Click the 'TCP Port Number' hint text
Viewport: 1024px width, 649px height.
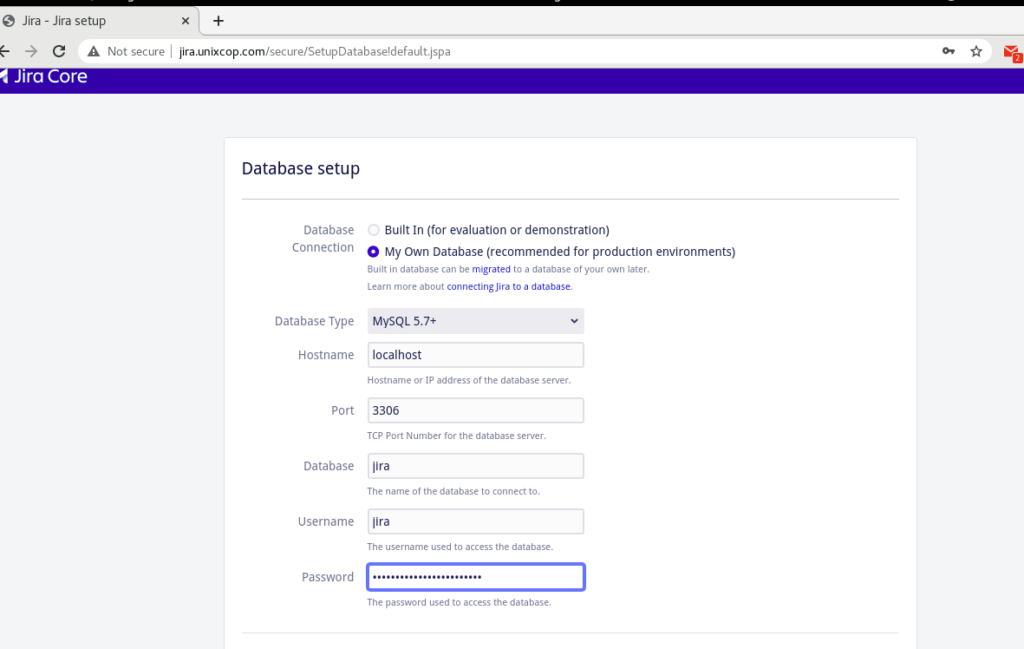click(456, 435)
